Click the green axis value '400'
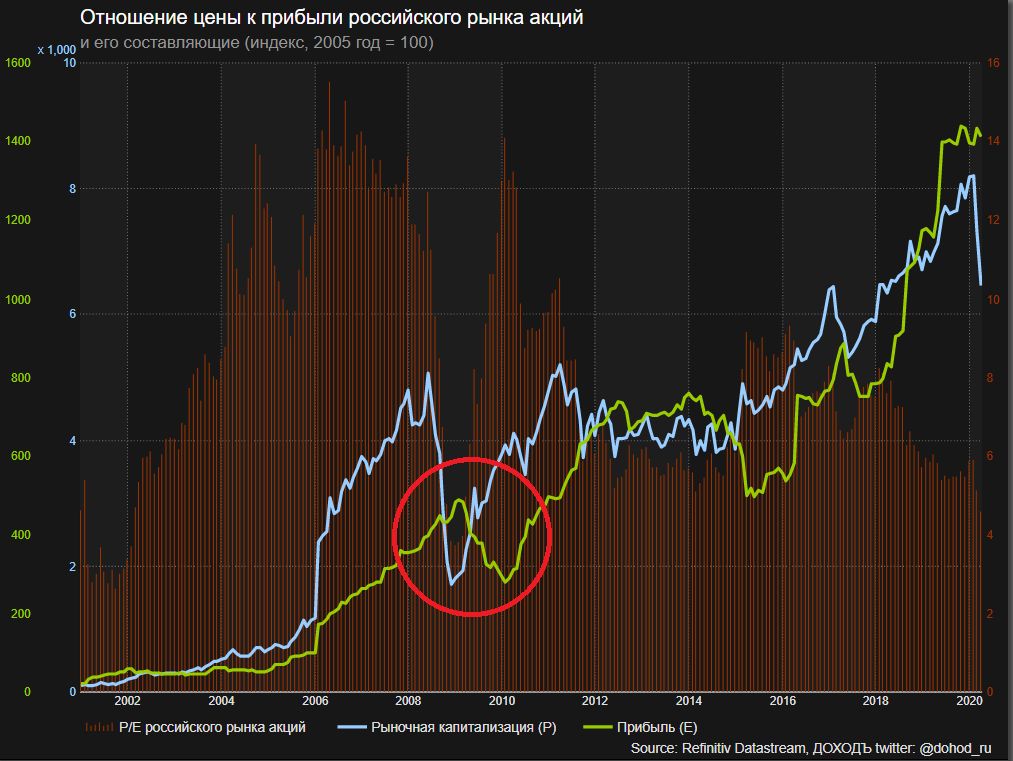1013x761 pixels. tap(21, 535)
